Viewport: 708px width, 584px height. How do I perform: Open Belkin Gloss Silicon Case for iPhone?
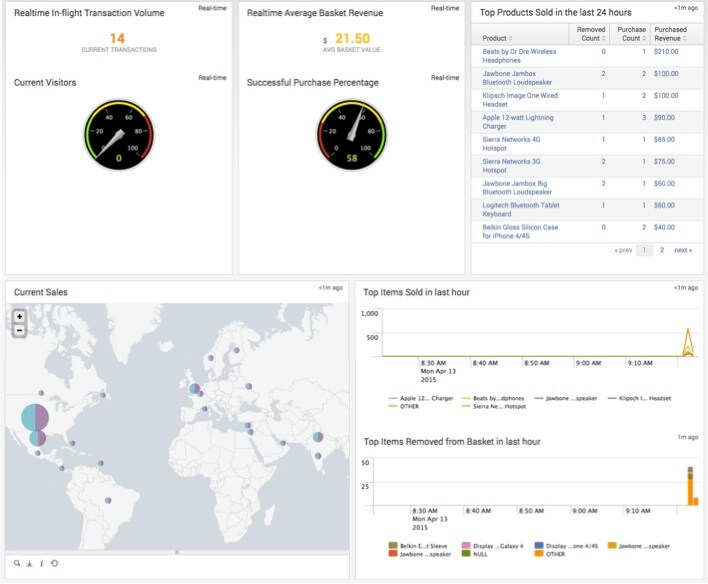point(520,232)
